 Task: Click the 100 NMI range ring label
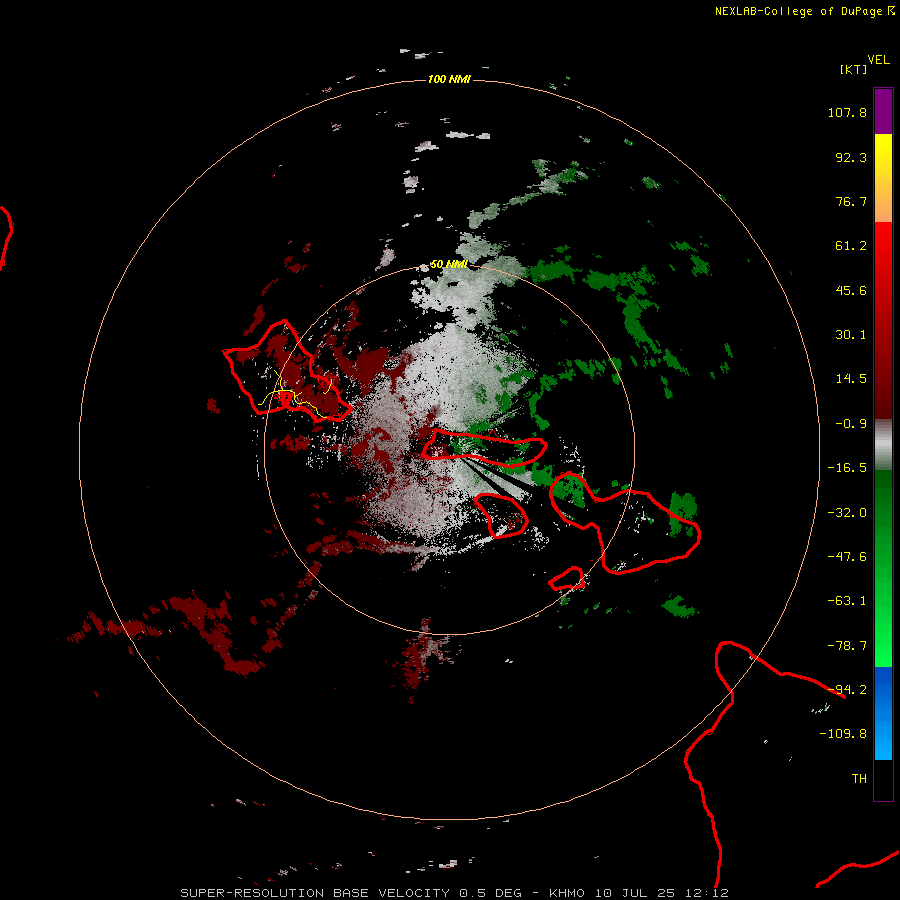click(449, 79)
